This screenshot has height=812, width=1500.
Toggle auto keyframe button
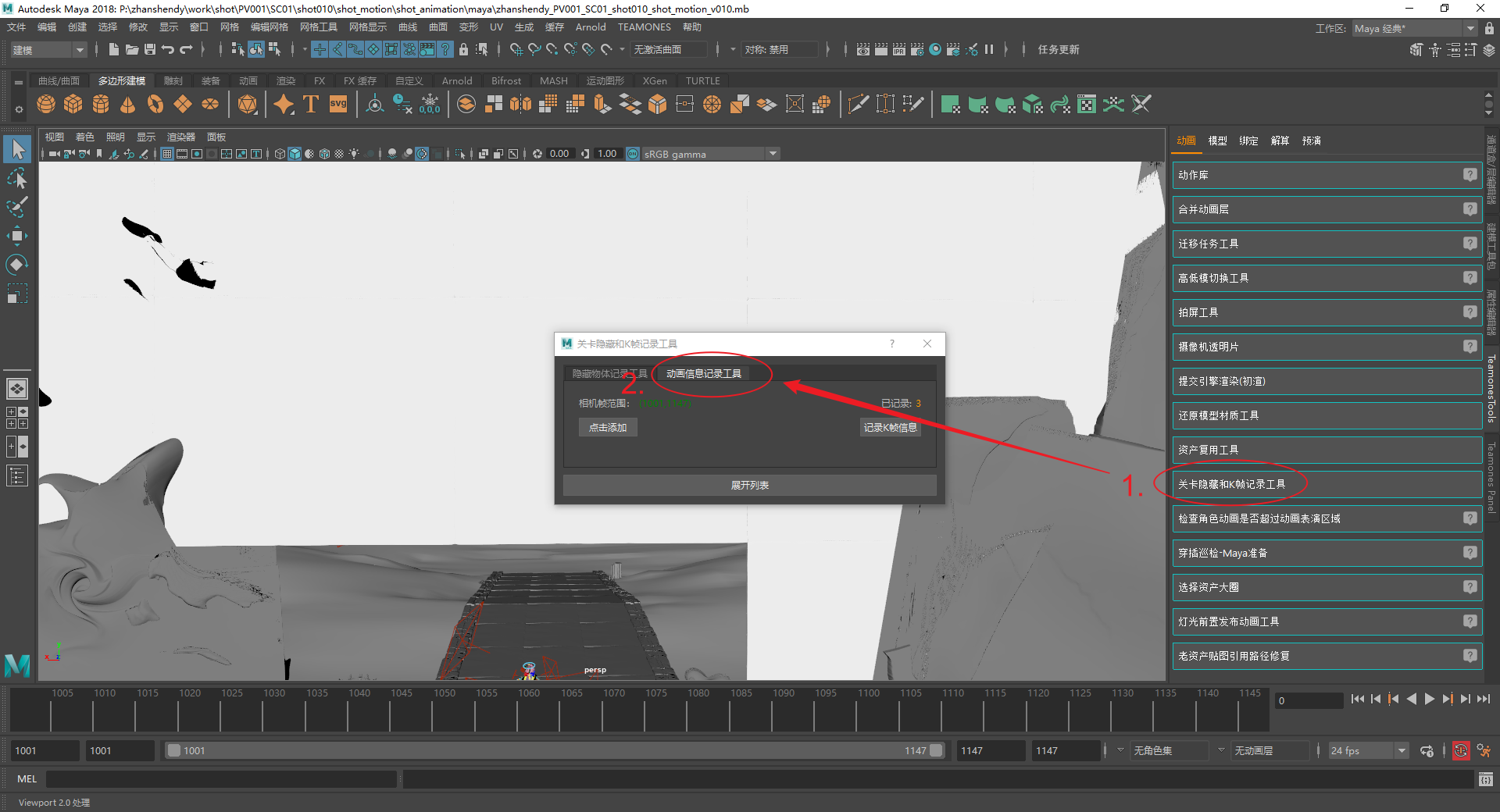(1460, 751)
